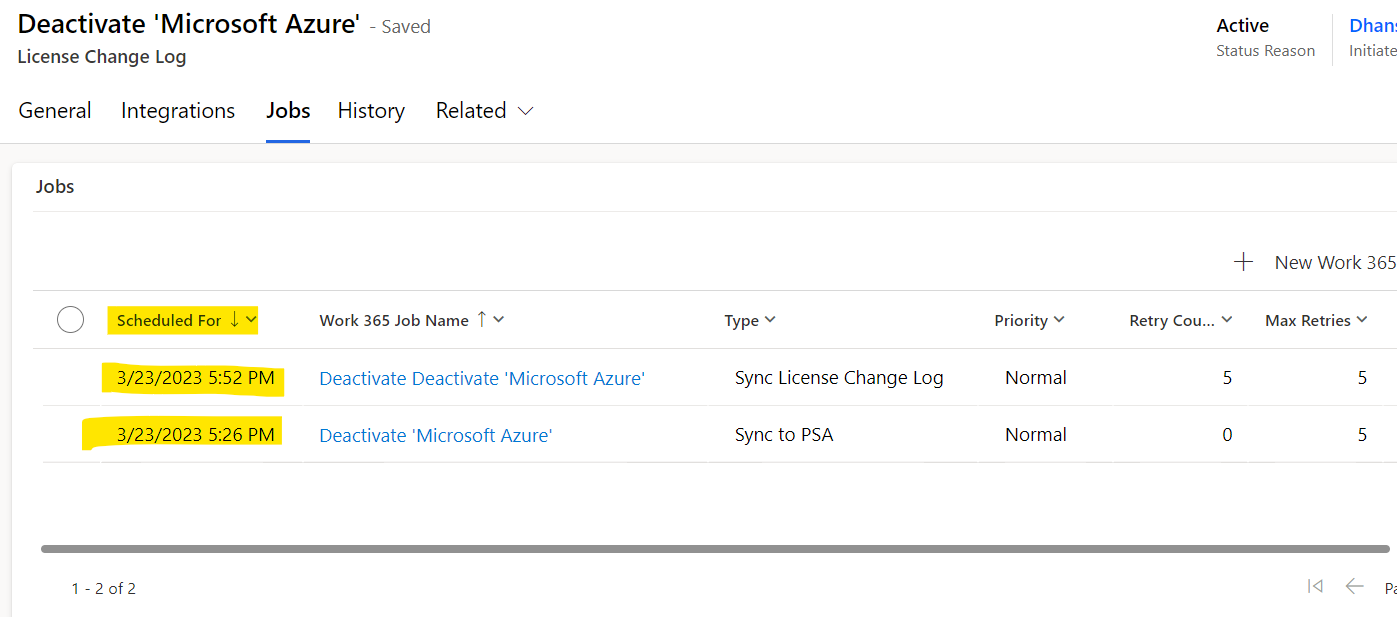The image size is (1397, 617).
Task: Open the Deactivate 'Microsoft Azure' Sync to PSA job
Action: tap(435, 435)
